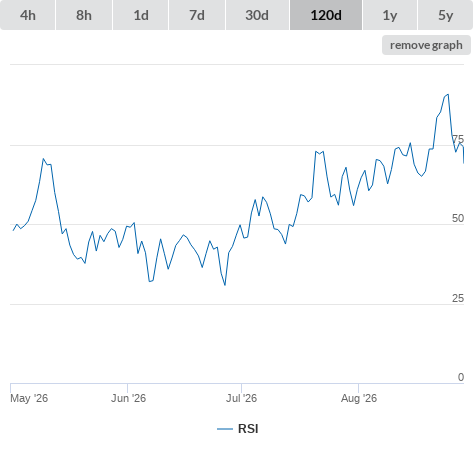Switch to the 8h time range
This screenshot has width=474, height=455.
[x=84, y=15]
